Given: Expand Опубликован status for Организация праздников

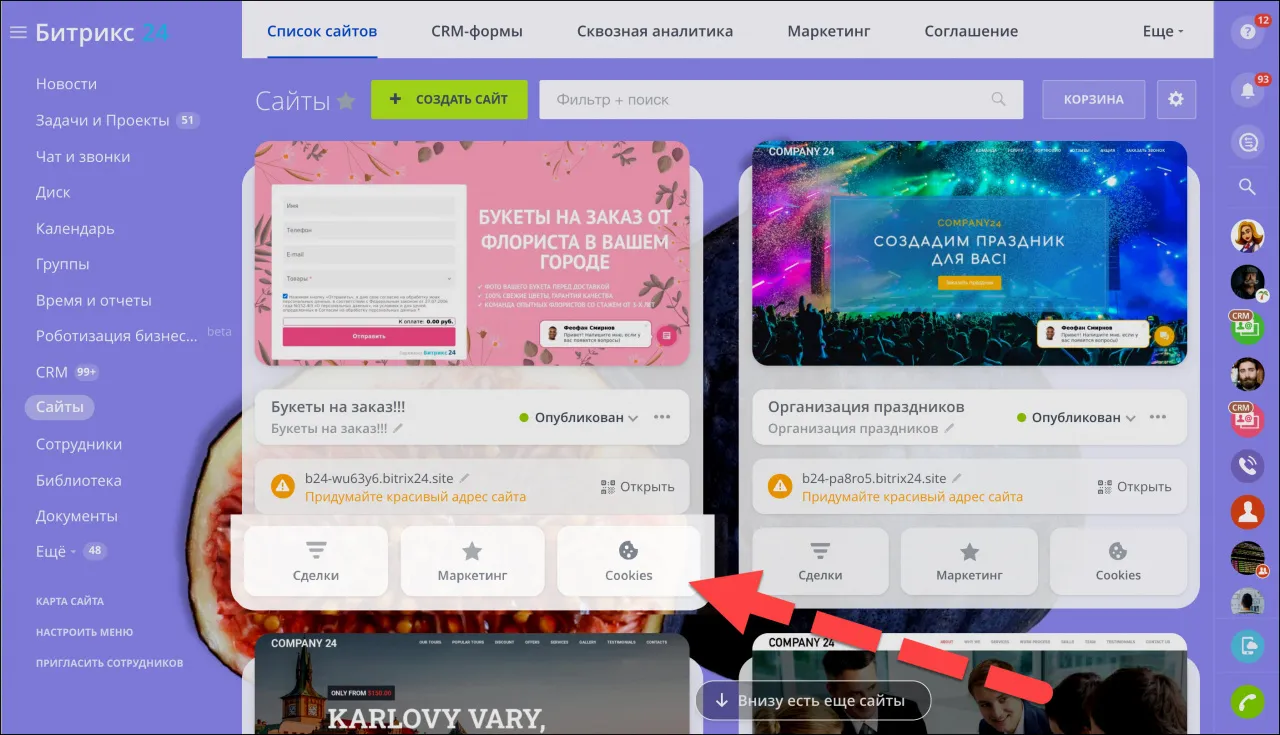Looking at the screenshot, I should coord(1076,418).
